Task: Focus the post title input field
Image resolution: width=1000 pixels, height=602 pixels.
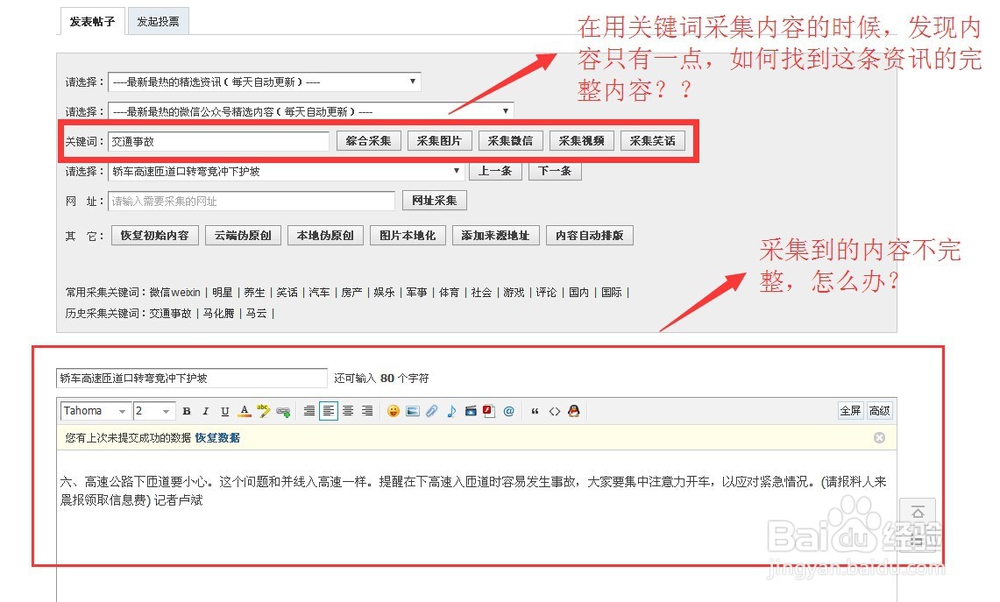Action: tap(192, 378)
